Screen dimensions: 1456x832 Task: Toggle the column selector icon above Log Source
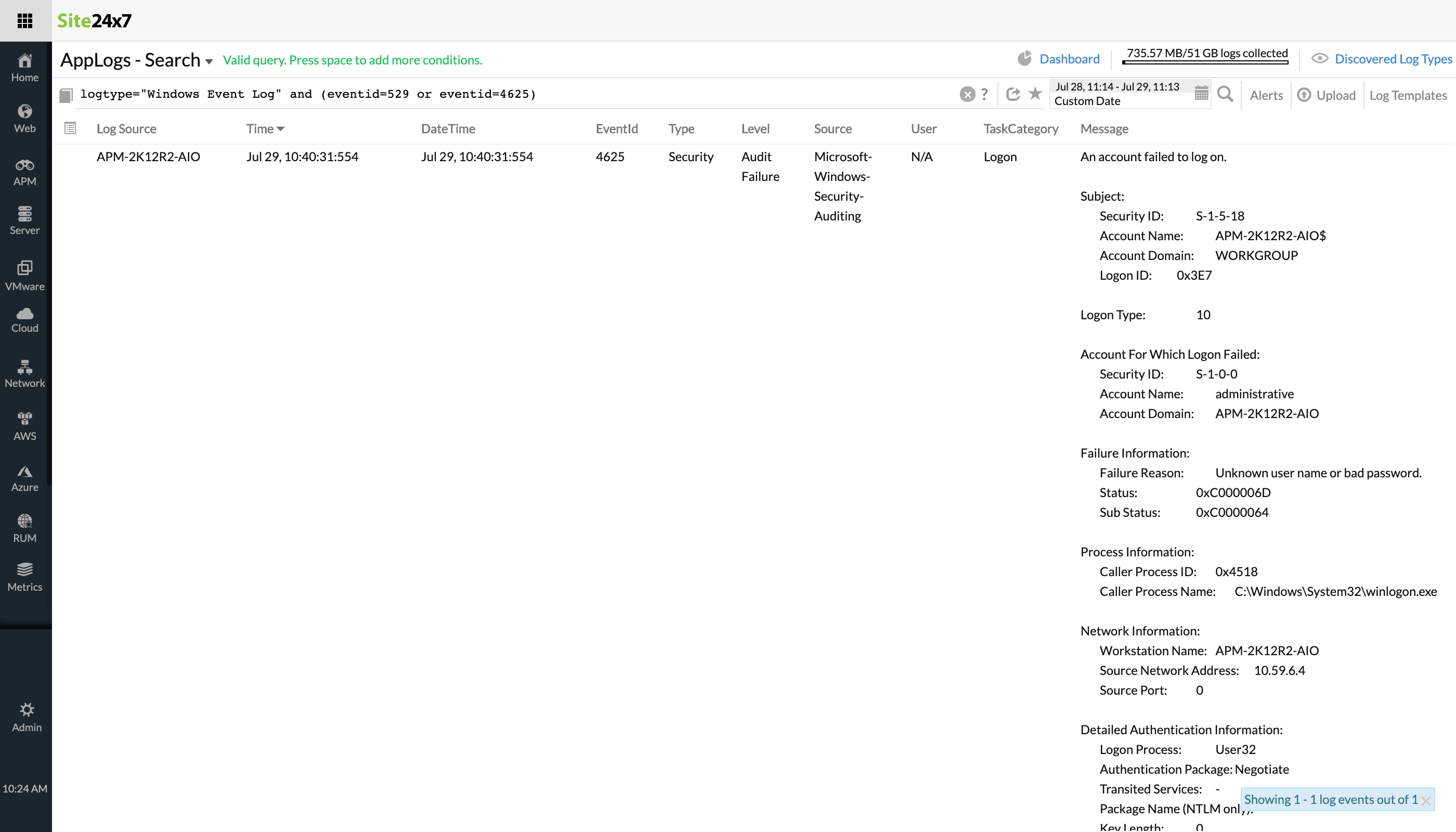(x=70, y=128)
